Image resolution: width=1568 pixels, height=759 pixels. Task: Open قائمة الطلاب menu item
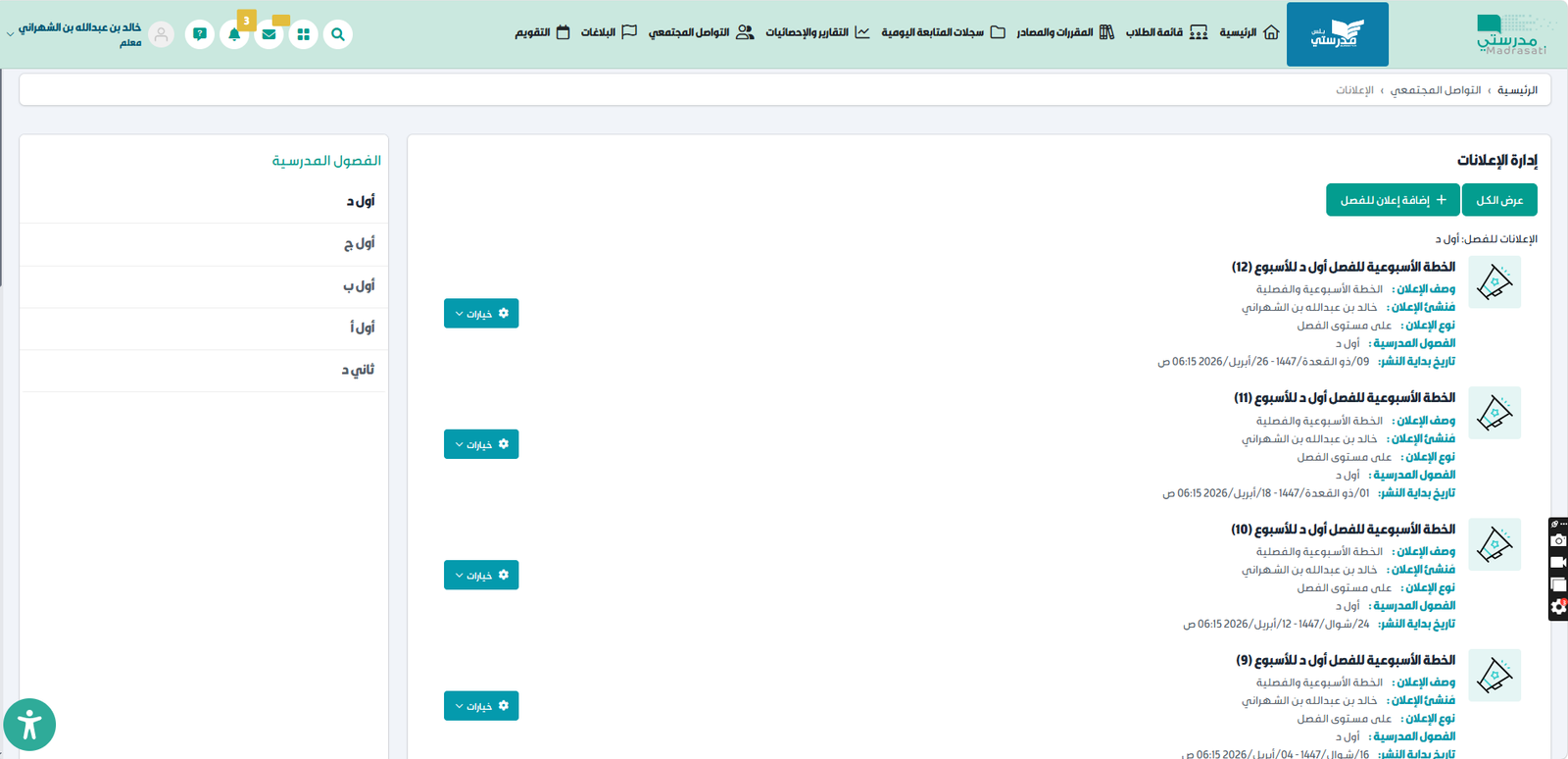click(x=1166, y=32)
